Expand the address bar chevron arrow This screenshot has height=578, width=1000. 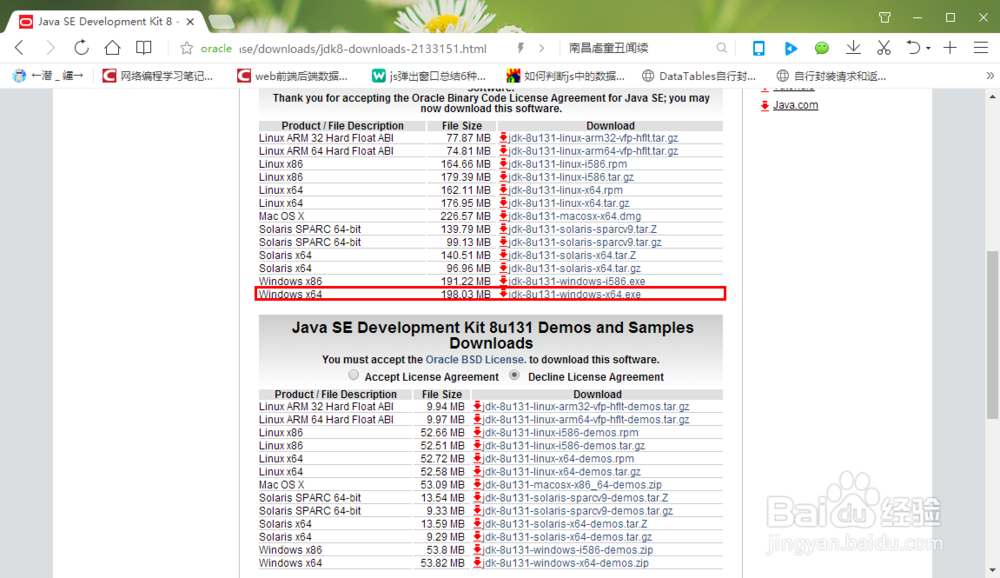pos(541,48)
